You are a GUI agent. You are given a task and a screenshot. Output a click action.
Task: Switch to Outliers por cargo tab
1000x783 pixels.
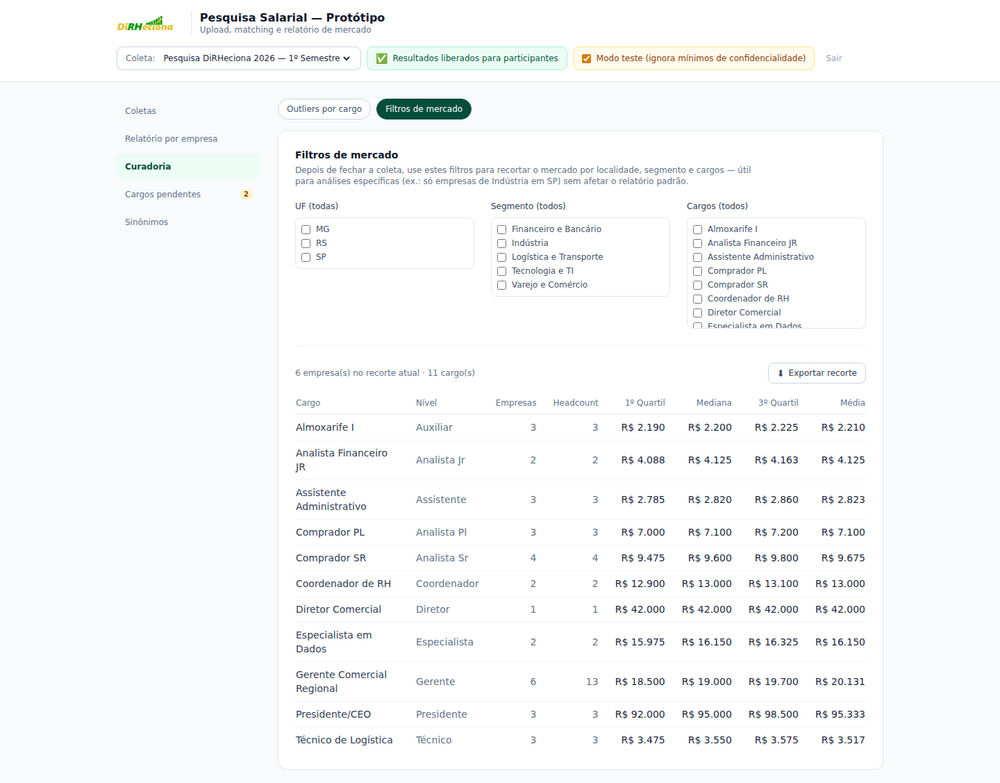pyautogui.click(x=324, y=109)
